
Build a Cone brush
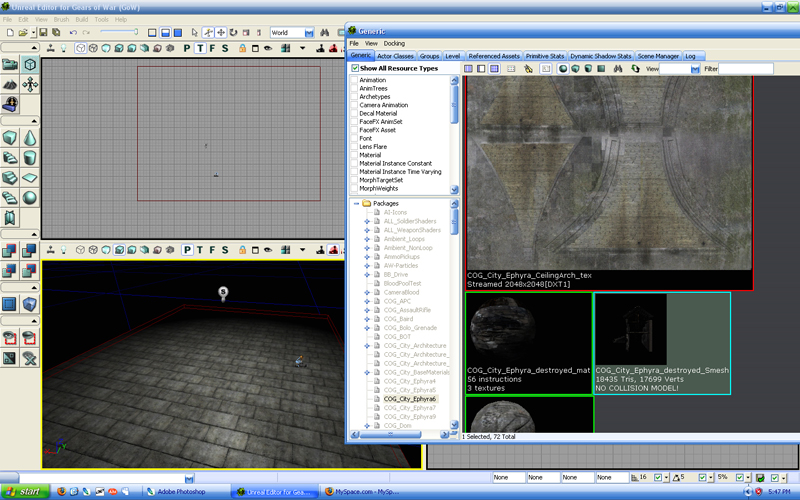pos(30,138)
